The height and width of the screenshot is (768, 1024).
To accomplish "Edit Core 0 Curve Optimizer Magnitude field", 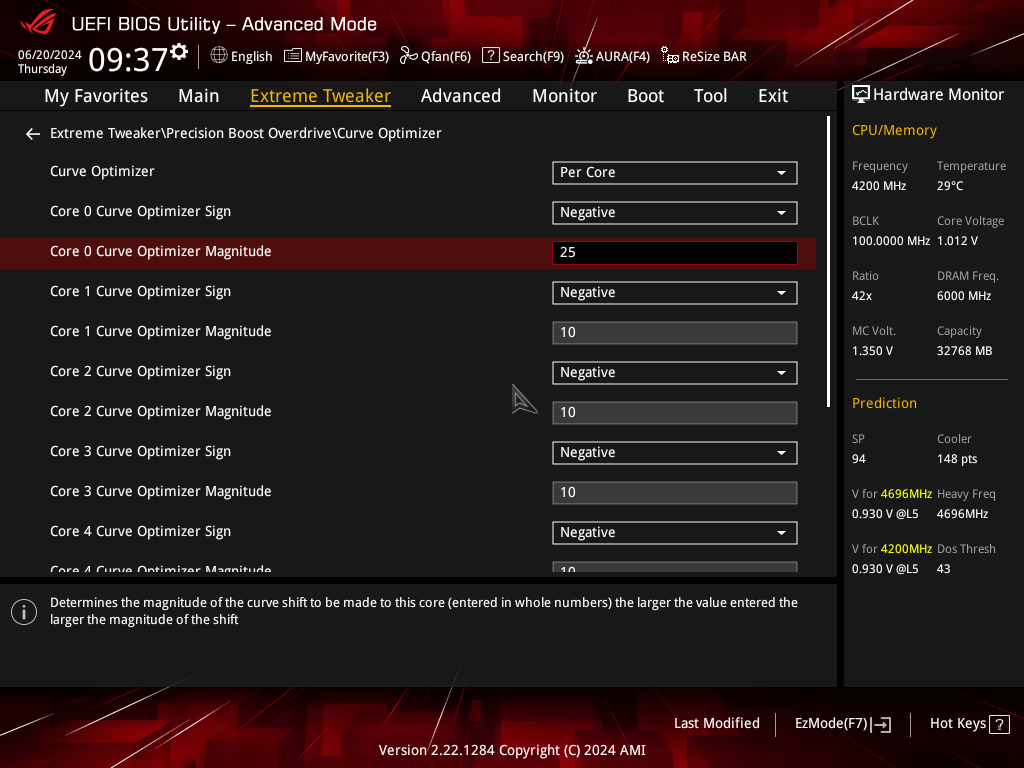I will point(675,253).
